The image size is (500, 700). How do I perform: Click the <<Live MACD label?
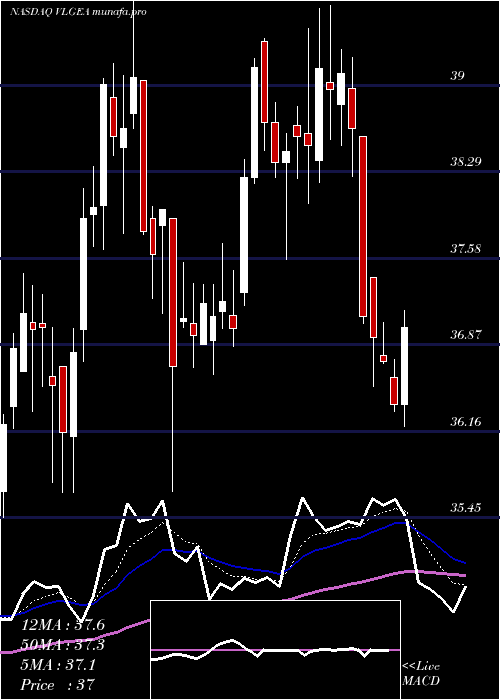pos(421,673)
